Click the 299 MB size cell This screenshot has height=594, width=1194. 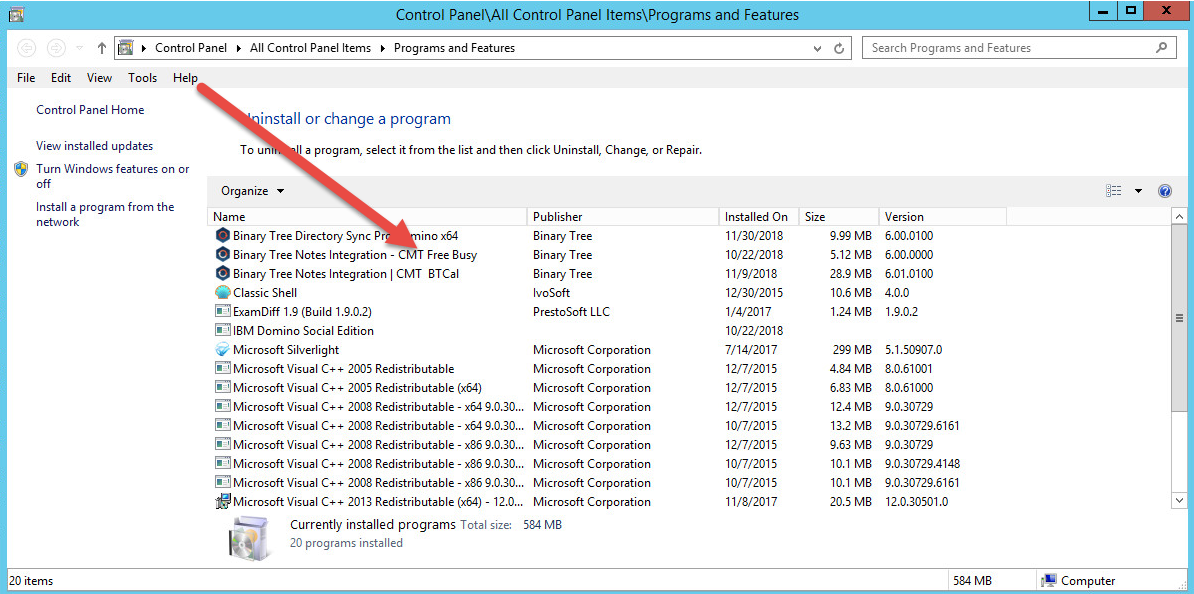click(x=852, y=350)
